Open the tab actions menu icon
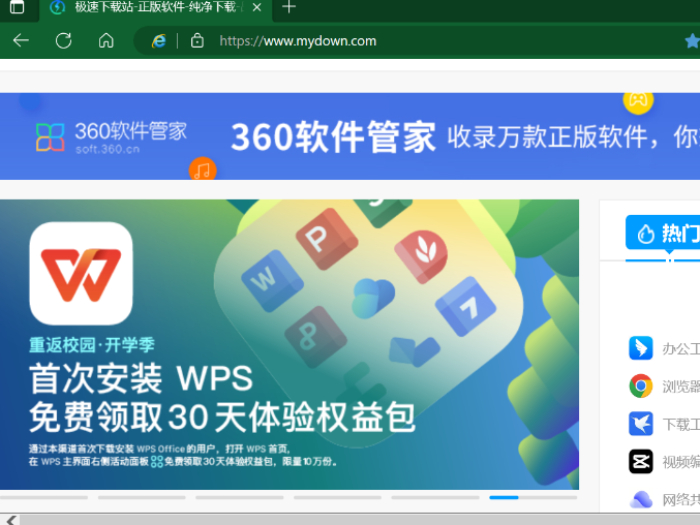 (x=17, y=6)
